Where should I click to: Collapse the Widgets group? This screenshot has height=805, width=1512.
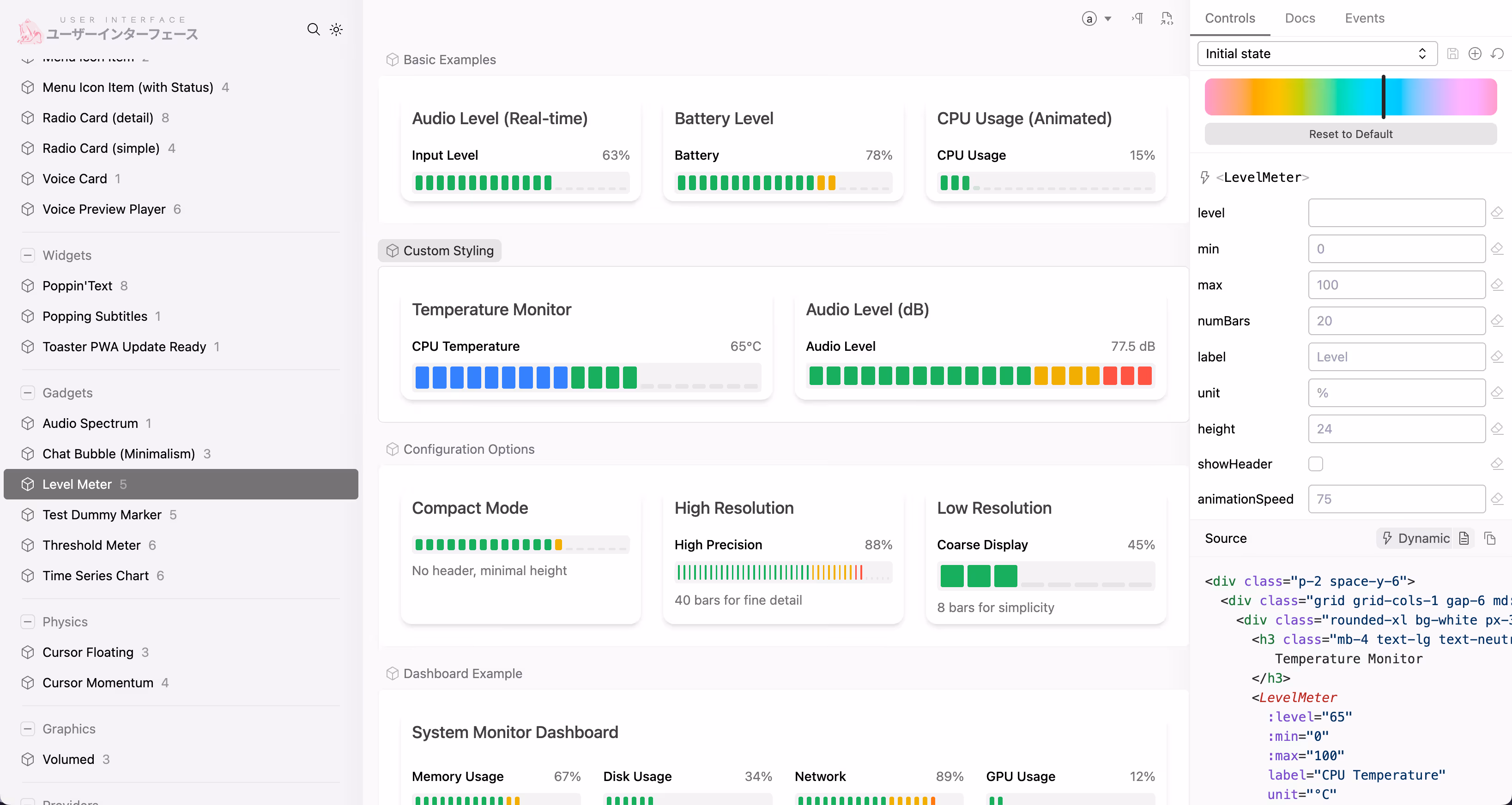[28, 255]
